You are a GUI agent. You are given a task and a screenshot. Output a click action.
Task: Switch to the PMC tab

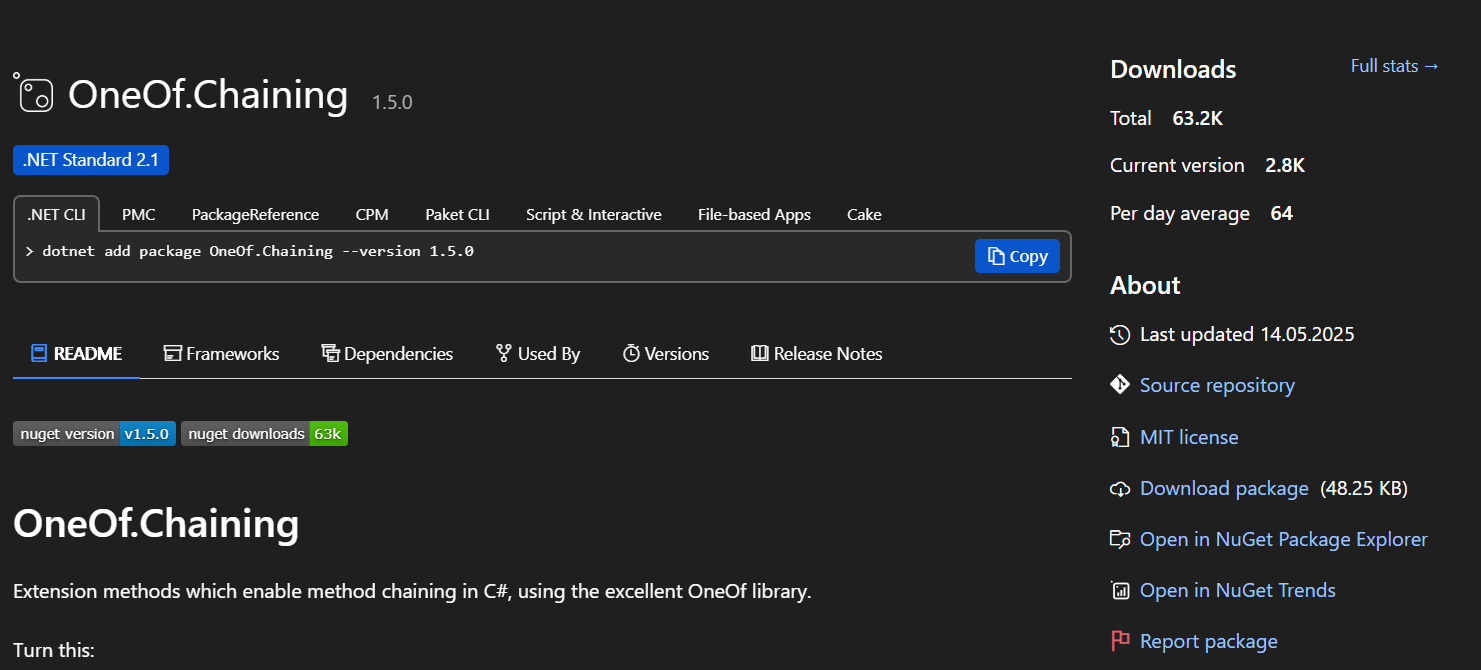[138, 214]
